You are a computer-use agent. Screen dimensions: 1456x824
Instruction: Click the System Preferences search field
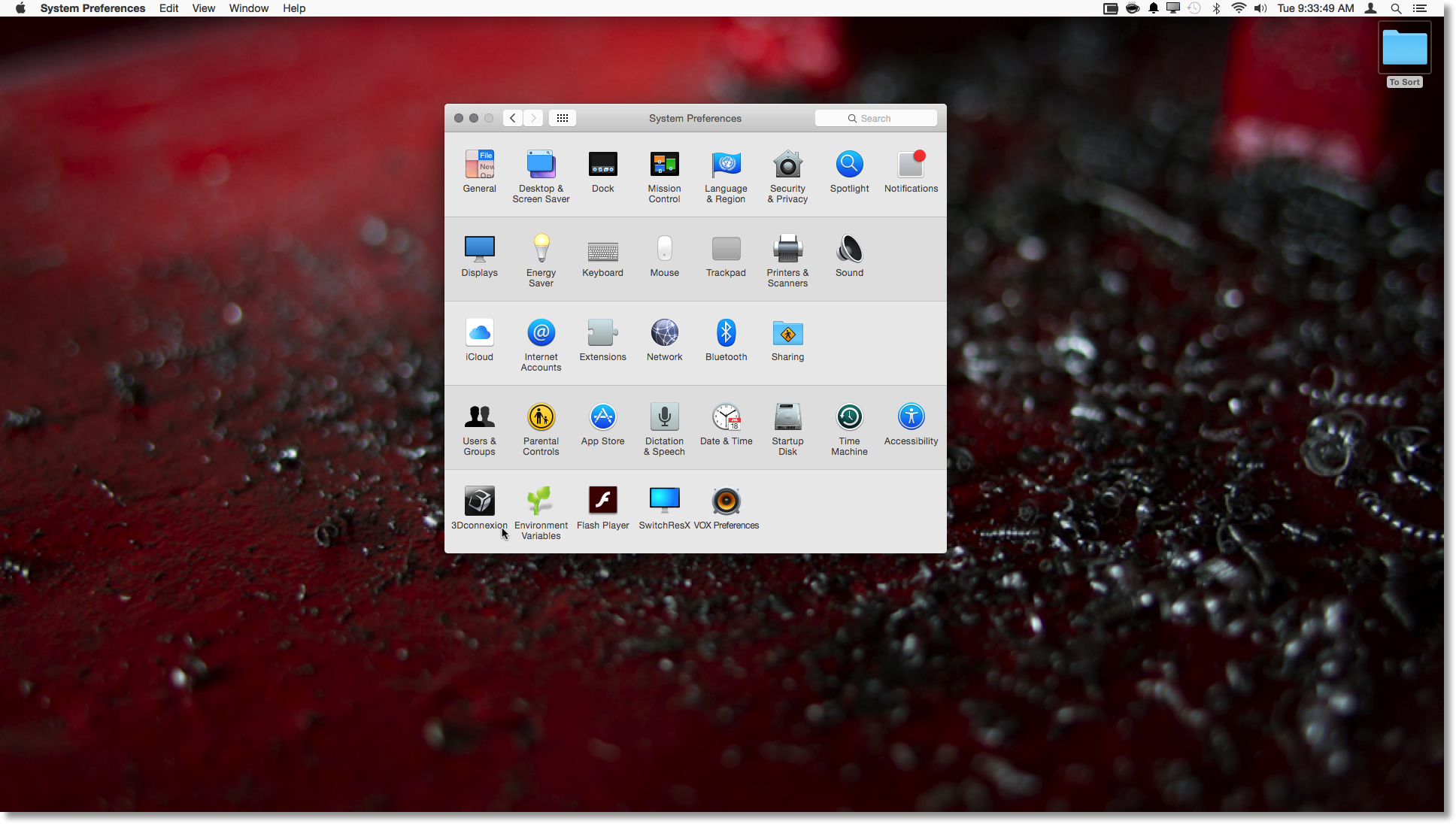[x=876, y=118]
